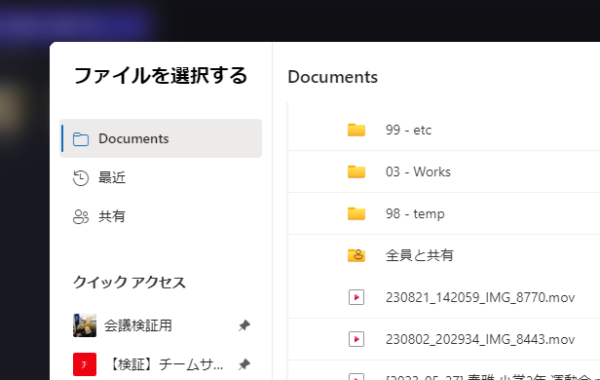Click the video icon for 230802_202934_IMG_8443.mov
Viewport: 600px width, 380px height.
tap(356, 339)
